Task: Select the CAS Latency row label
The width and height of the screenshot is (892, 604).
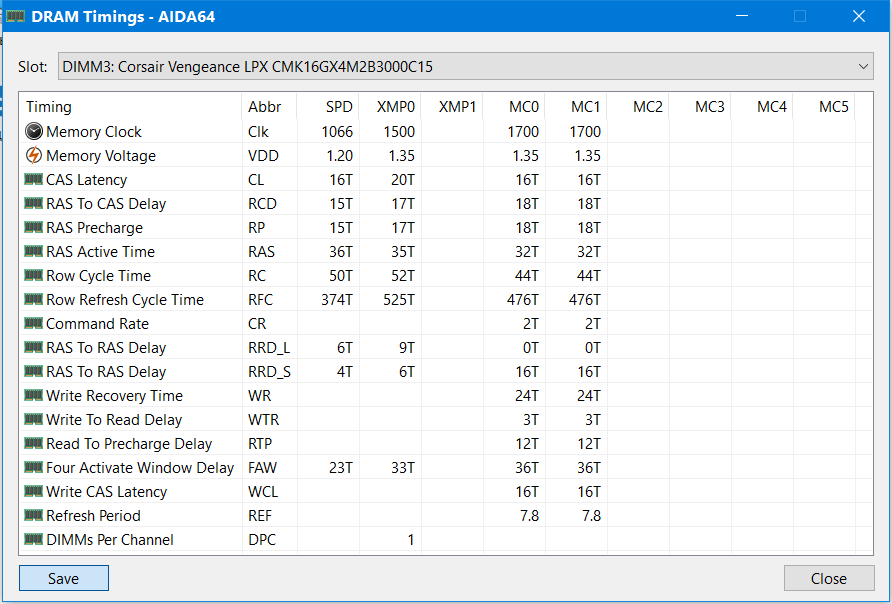Action: (86, 180)
